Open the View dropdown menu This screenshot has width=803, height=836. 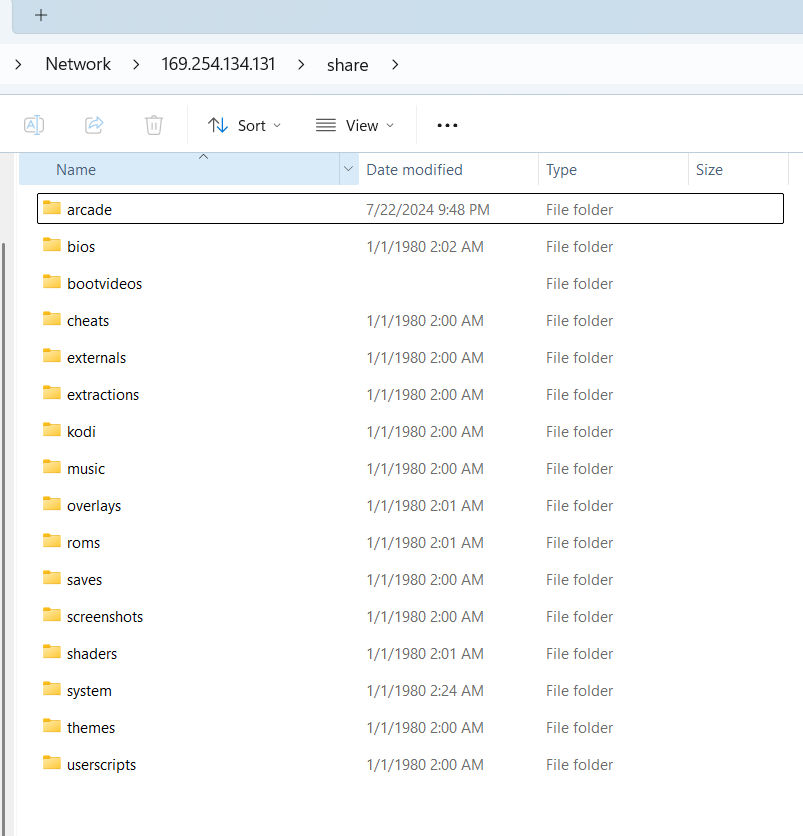[354, 125]
